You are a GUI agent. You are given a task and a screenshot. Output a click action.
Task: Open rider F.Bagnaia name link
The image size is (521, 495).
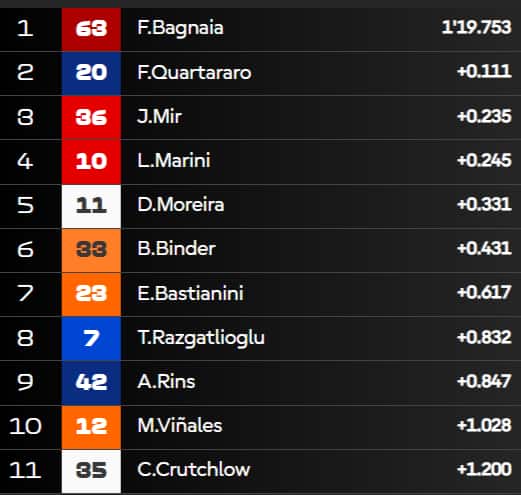180,28
